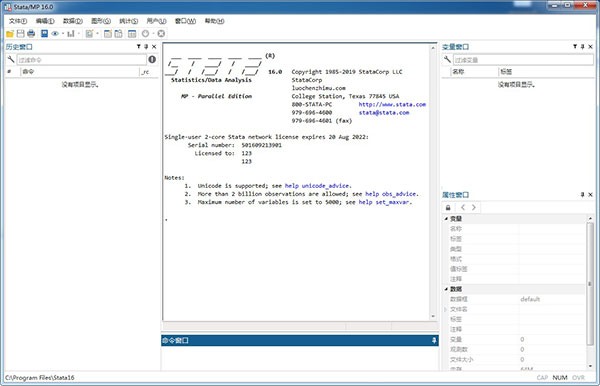Click the http://www.stata.com link

392,104
